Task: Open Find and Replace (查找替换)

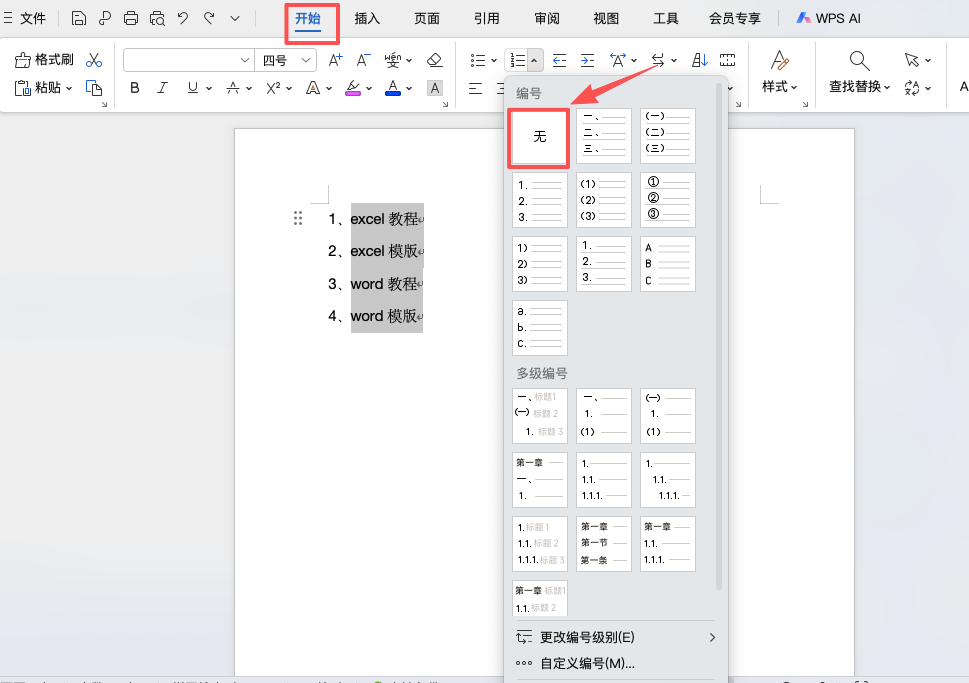Action: pyautogui.click(x=860, y=70)
